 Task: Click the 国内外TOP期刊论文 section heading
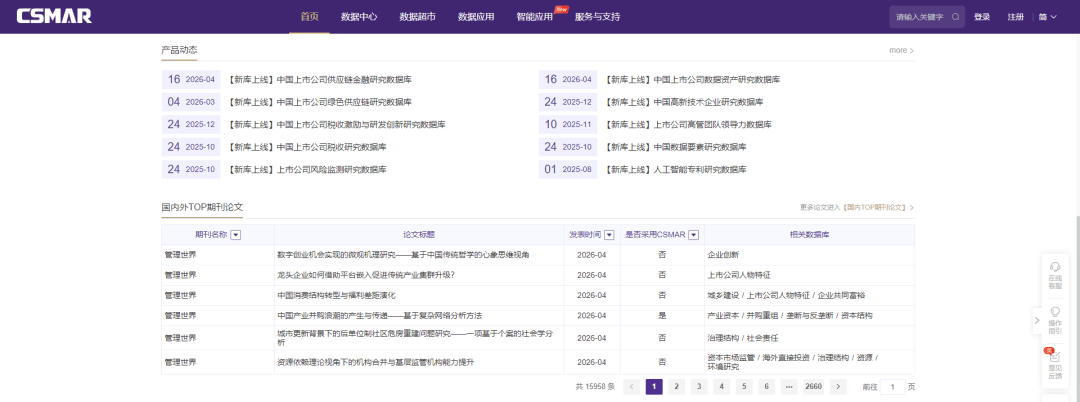[x=202, y=207]
